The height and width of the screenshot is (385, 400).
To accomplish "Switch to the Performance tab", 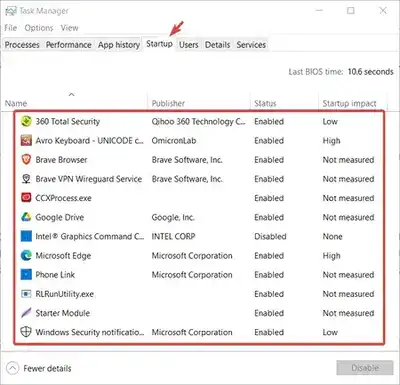I will pos(68,45).
